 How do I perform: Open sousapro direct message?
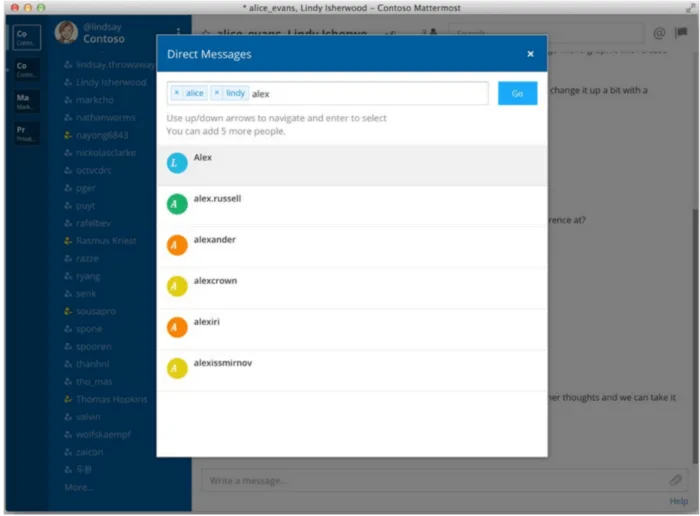coord(90,312)
